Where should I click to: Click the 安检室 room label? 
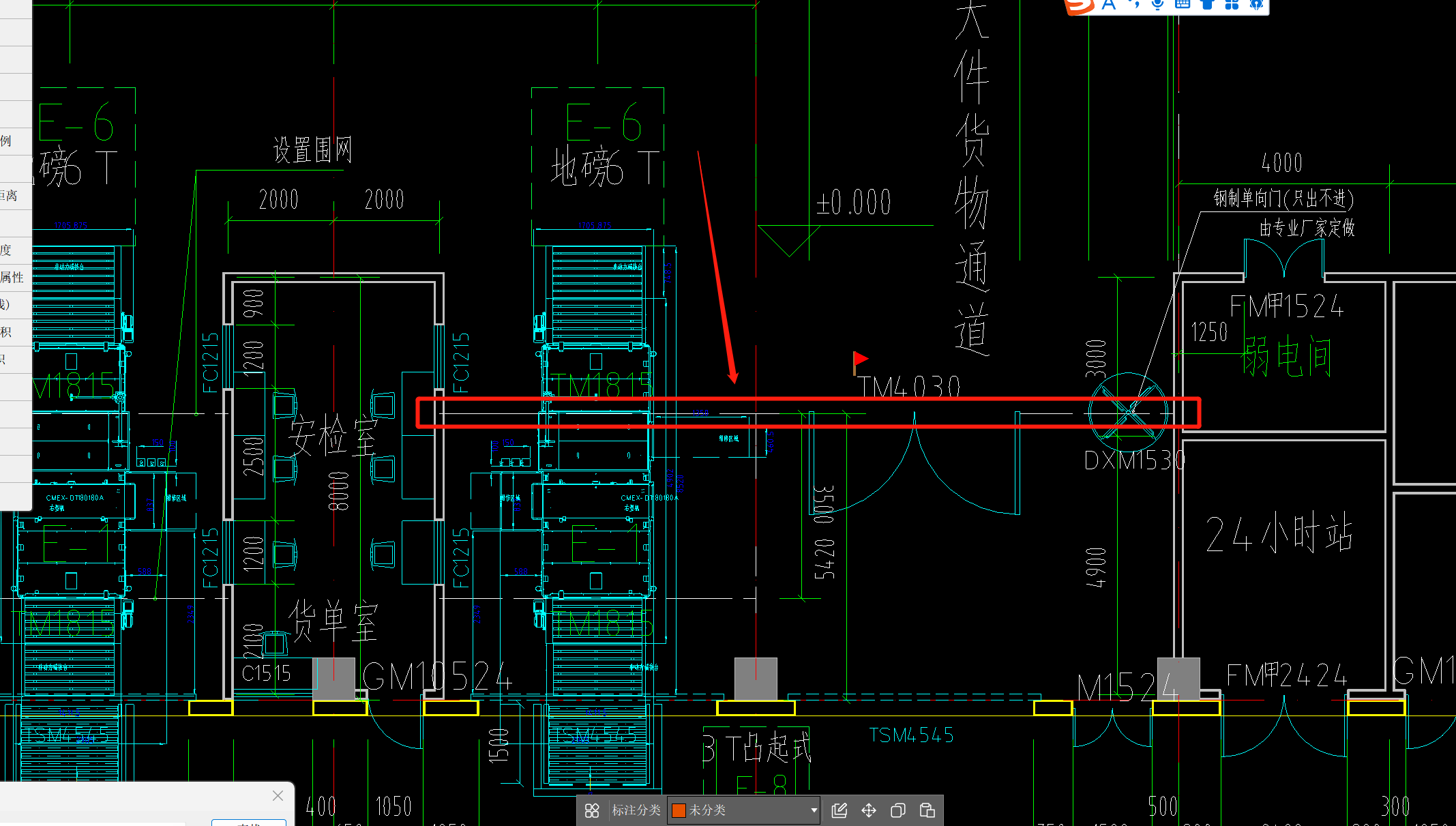333,435
